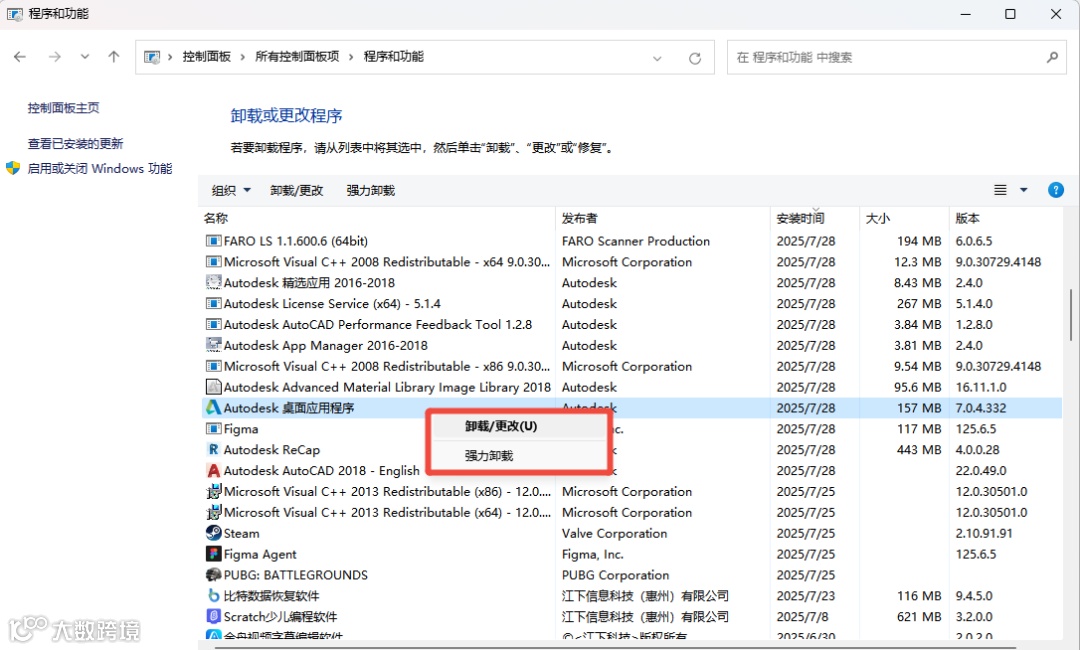
Task: Click the Autodesk License Service icon
Action: [214, 304]
